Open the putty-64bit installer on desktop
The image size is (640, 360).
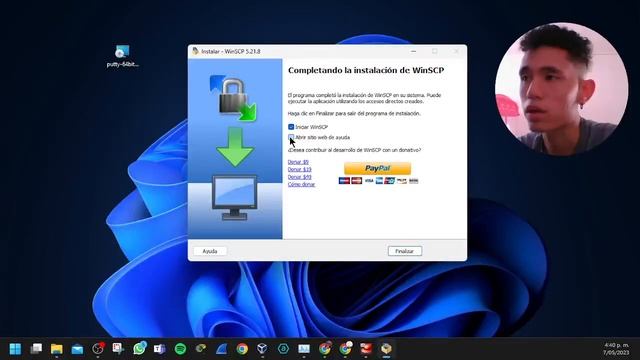tap(122, 56)
